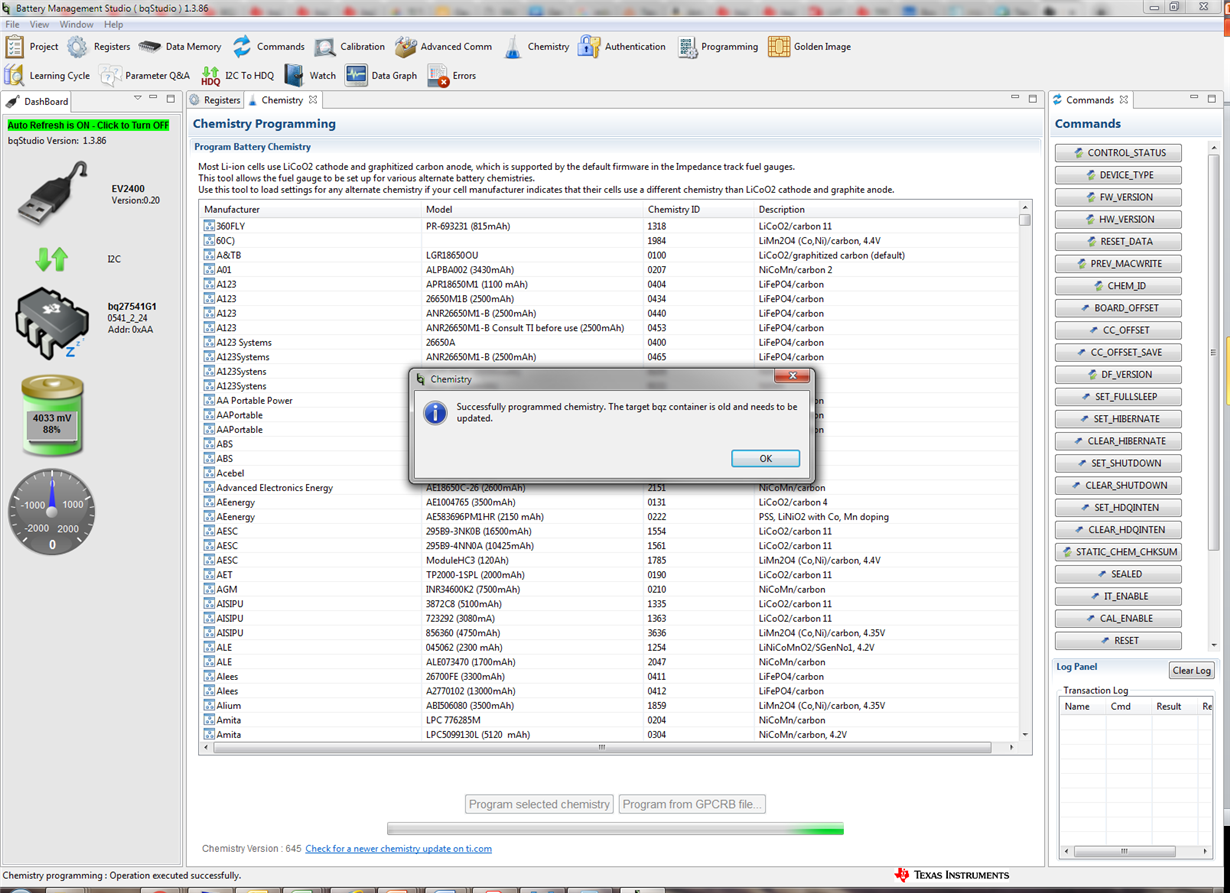Click I2C green arrows communication icon
The height and width of the screenshot is (893, 1230).
52,259
